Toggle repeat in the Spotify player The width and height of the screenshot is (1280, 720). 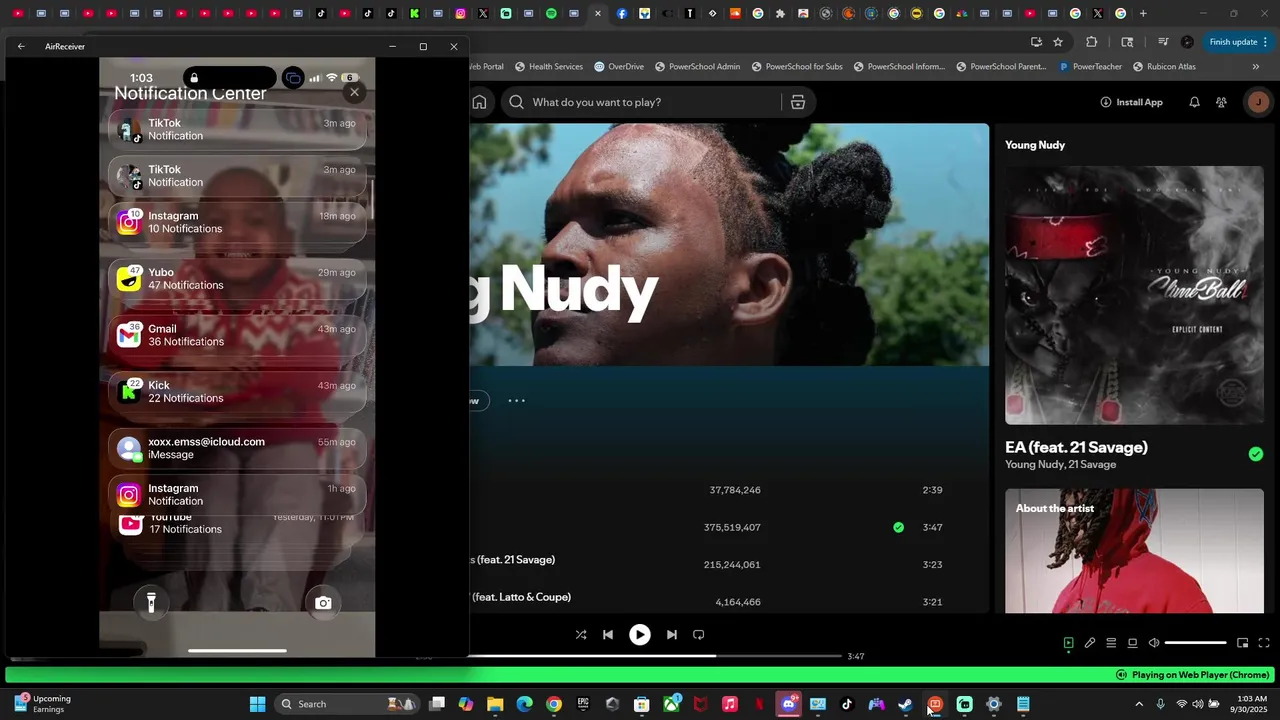coord(699,634)
